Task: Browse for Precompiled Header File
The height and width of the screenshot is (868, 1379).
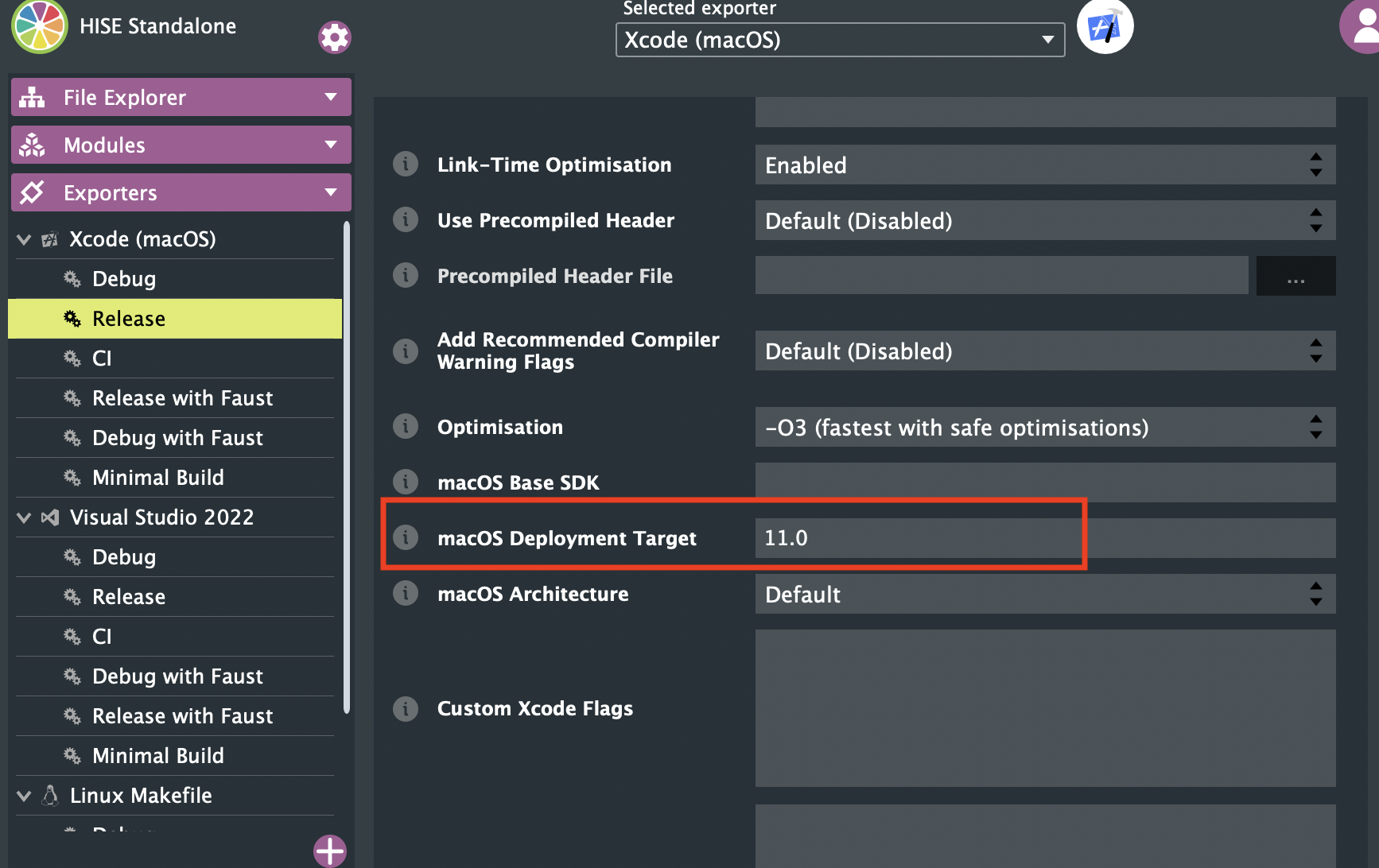Action: [x=1295, y=276]
